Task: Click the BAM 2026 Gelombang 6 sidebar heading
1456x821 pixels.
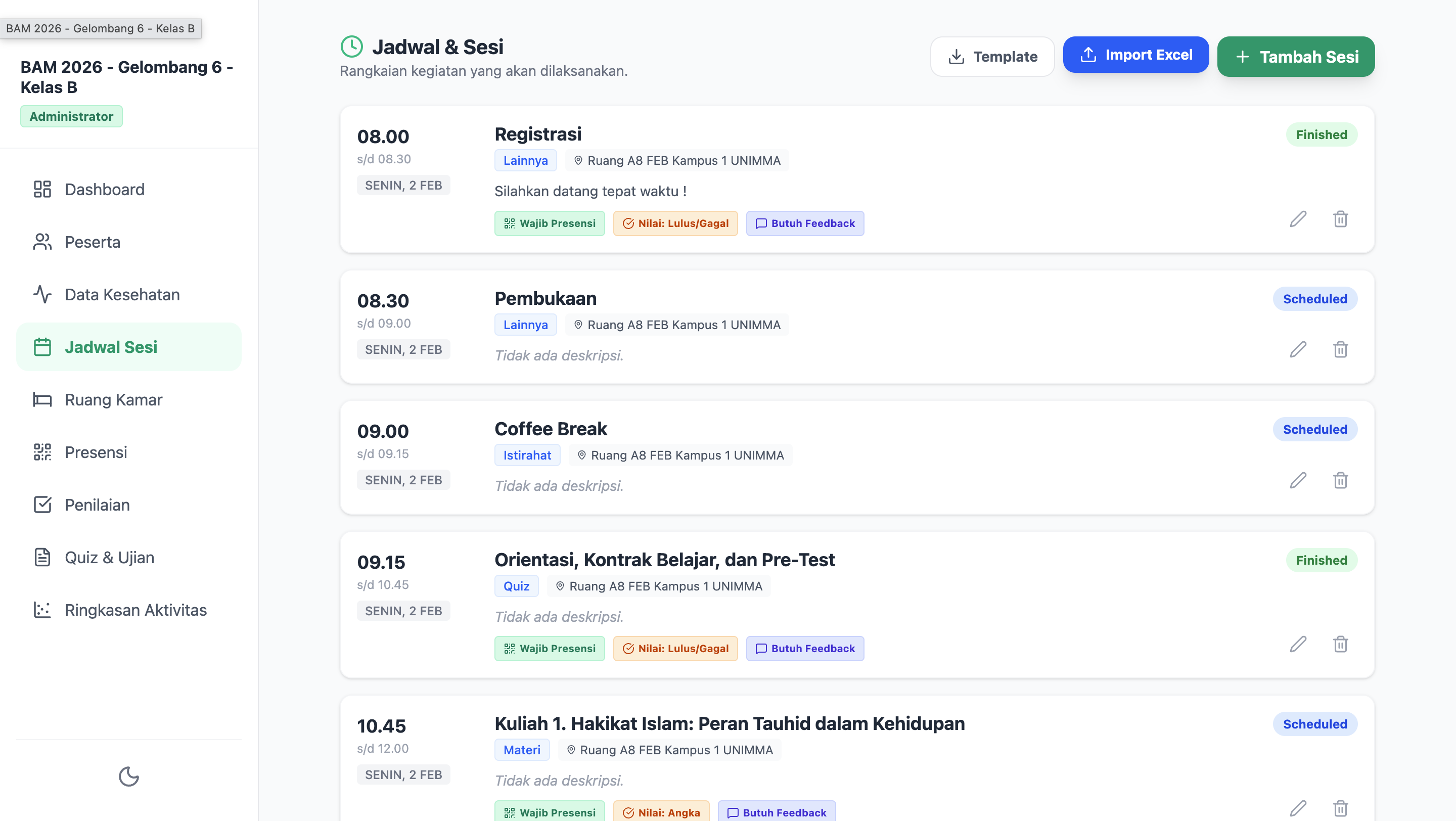Action: coord(127,77)
